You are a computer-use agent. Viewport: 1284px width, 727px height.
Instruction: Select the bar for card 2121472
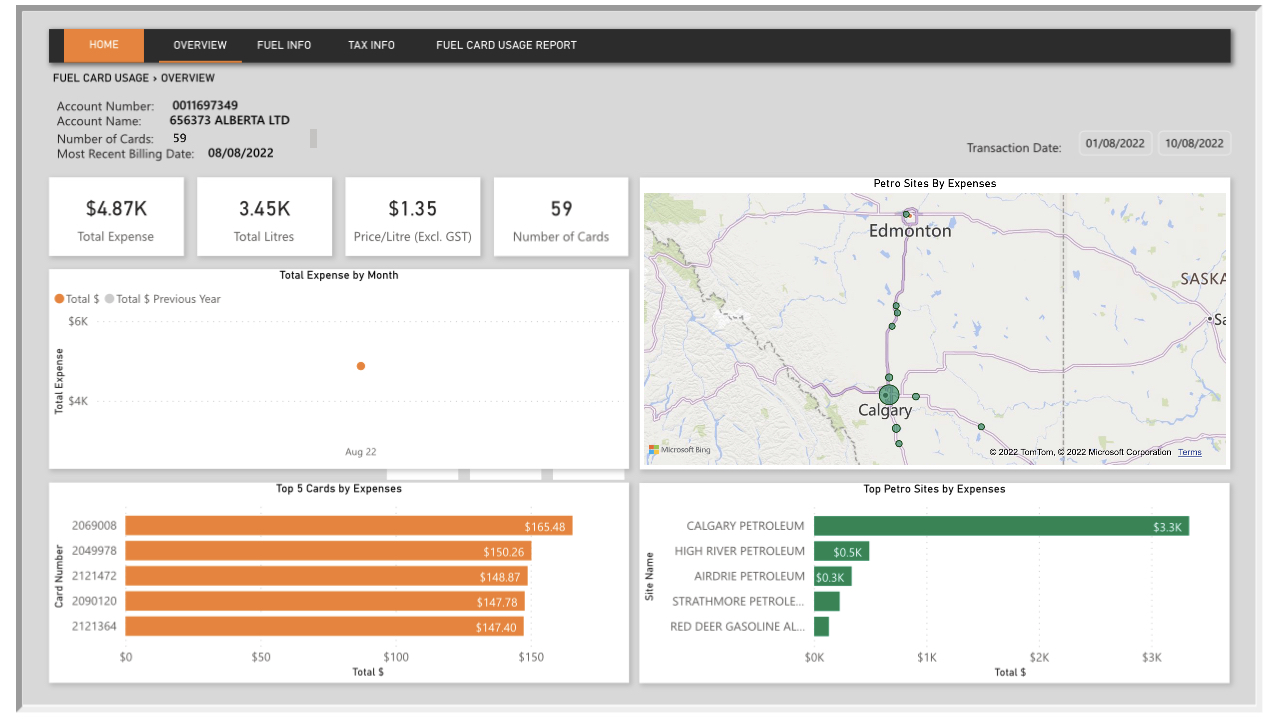point(326,576)
